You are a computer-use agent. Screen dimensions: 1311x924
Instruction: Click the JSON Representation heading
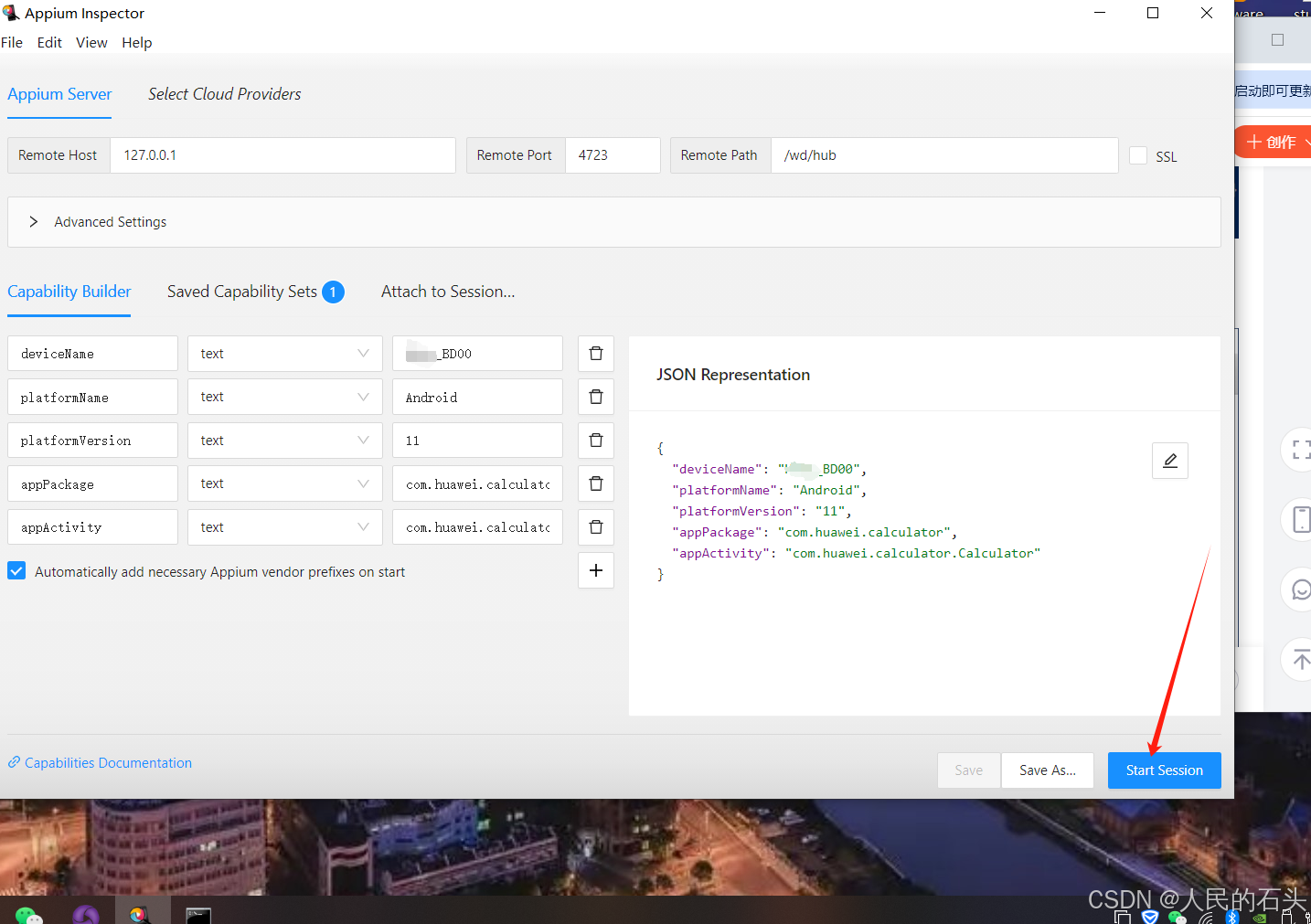(733, 375)
